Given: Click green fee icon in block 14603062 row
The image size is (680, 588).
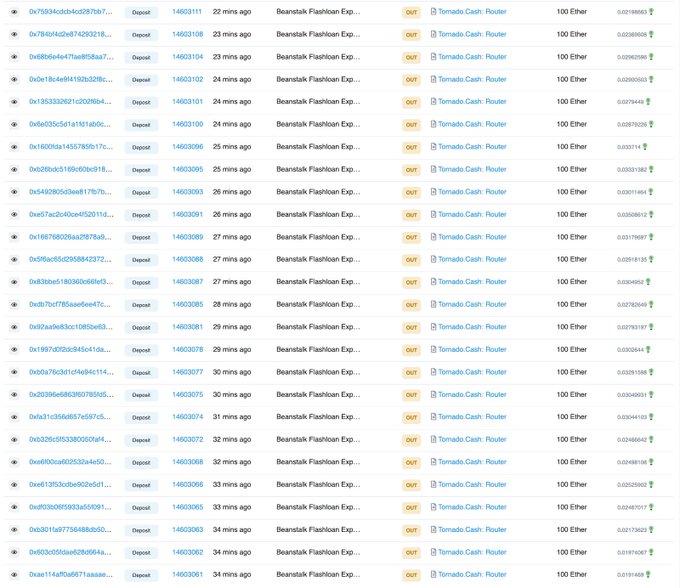Looking at the screenshot, I should coord(651,552).
